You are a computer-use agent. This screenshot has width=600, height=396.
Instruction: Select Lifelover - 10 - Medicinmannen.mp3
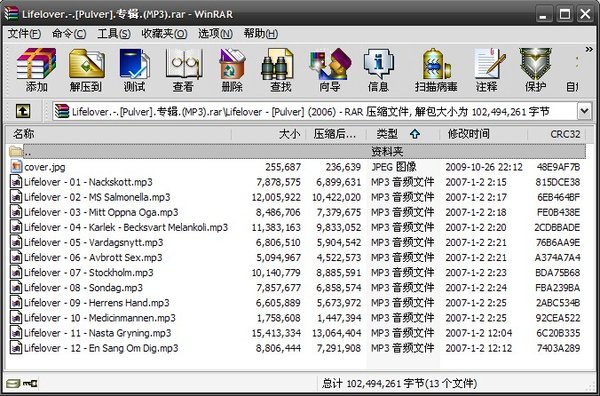297,318
